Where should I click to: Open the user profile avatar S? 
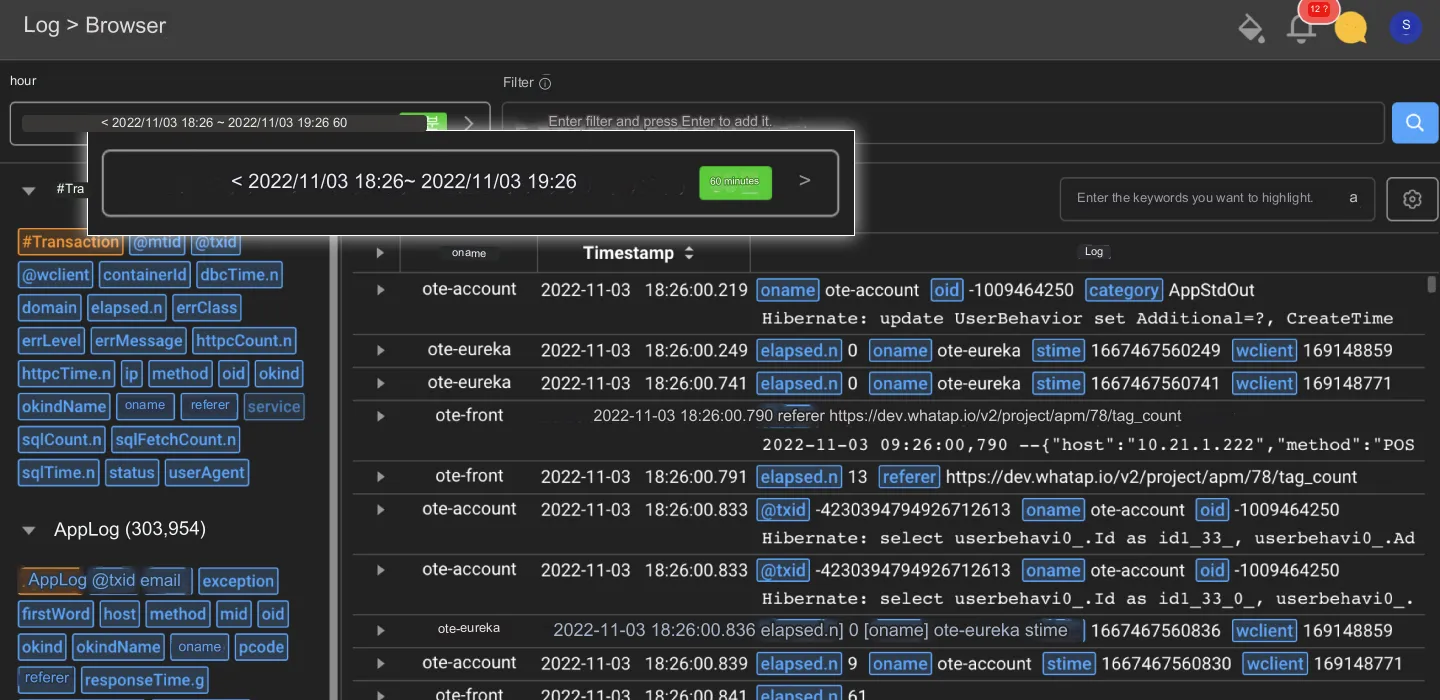coord(1406,27)
